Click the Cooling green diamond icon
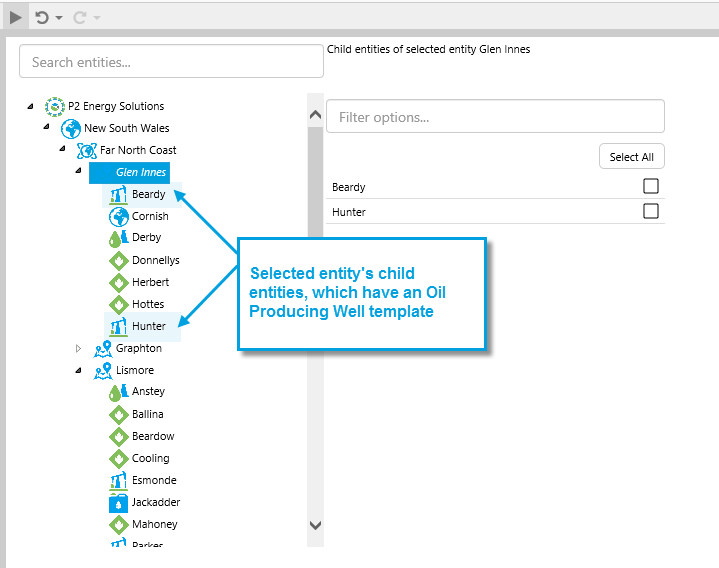719x568 pixels. coord(119,459)
